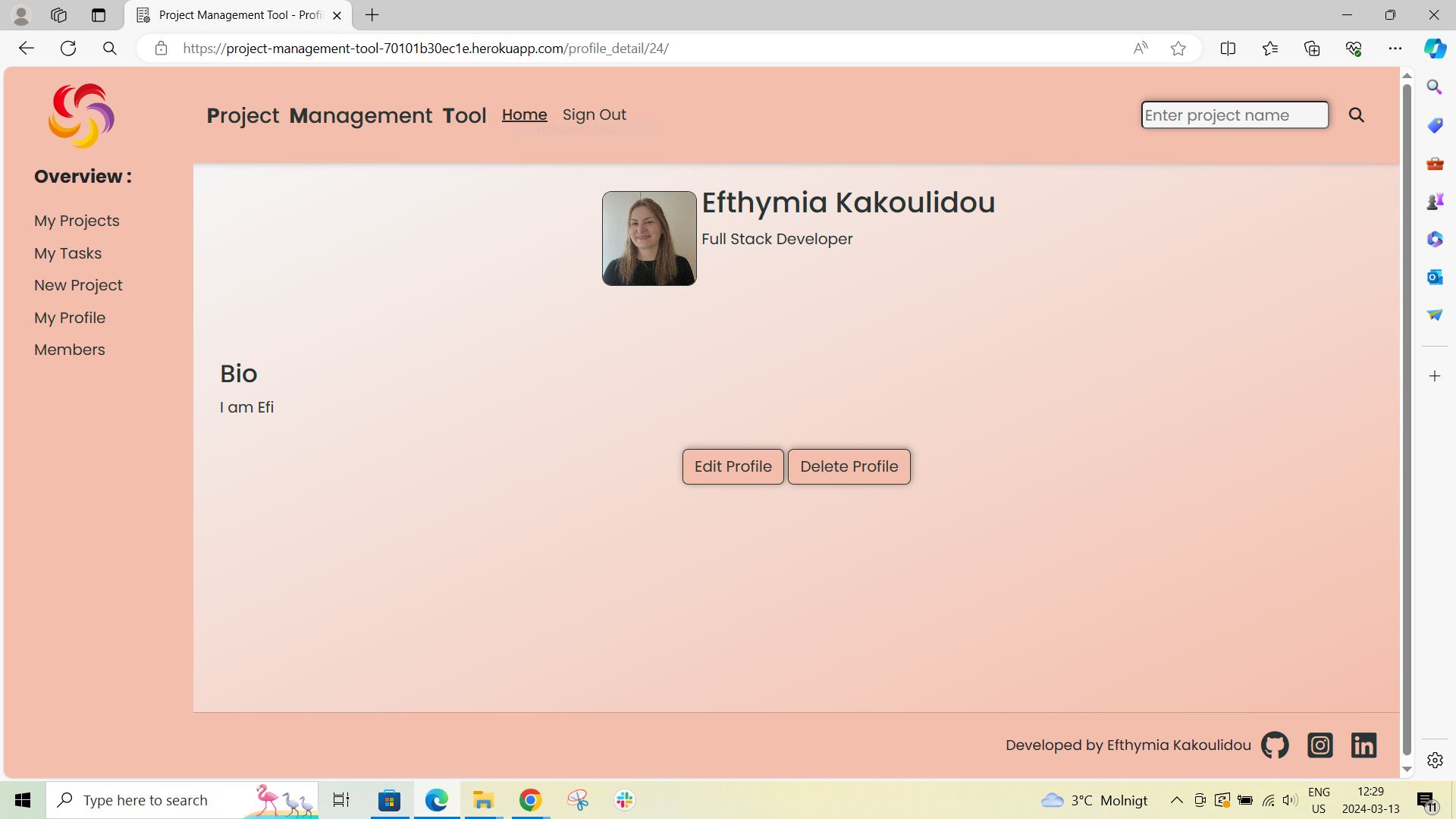The image size is (1456, 819).
Task: Open GitHub via the footer icon
Action: click(x=1275, y=745)
